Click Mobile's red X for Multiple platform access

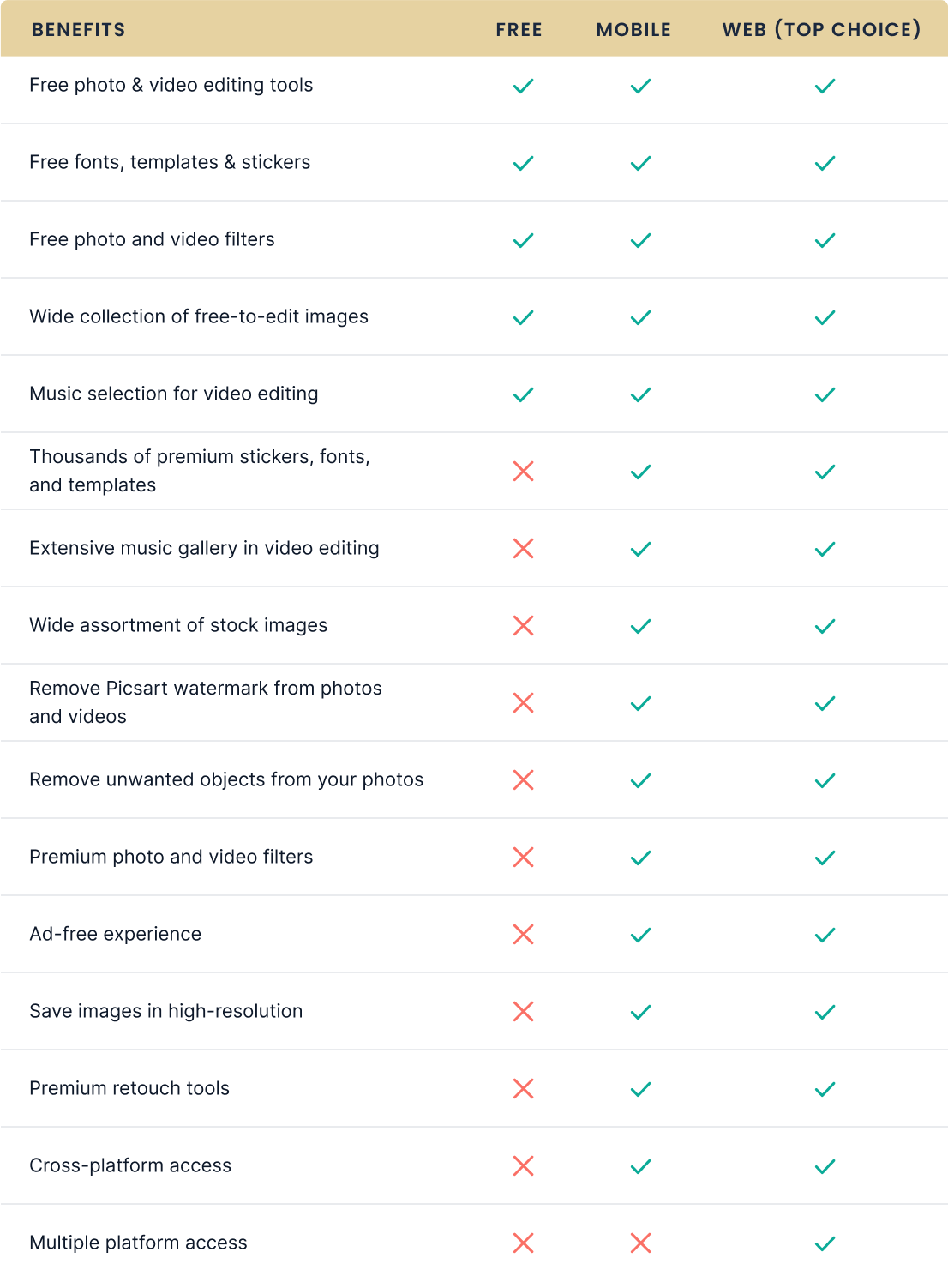point(640,1243)
